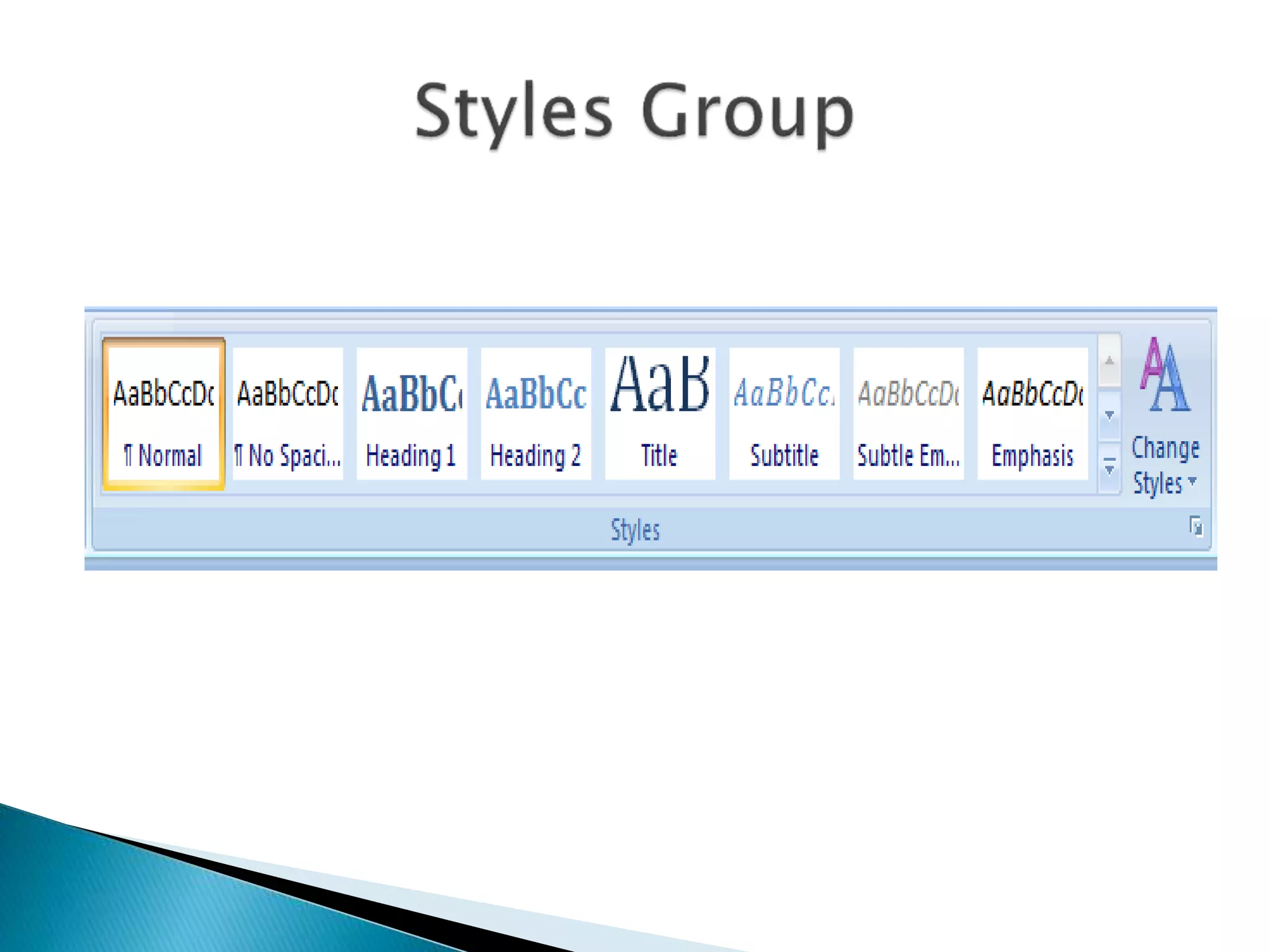Open the Styles dialog box launcher
The image size is (1270, 952).
click(1196, 527)
